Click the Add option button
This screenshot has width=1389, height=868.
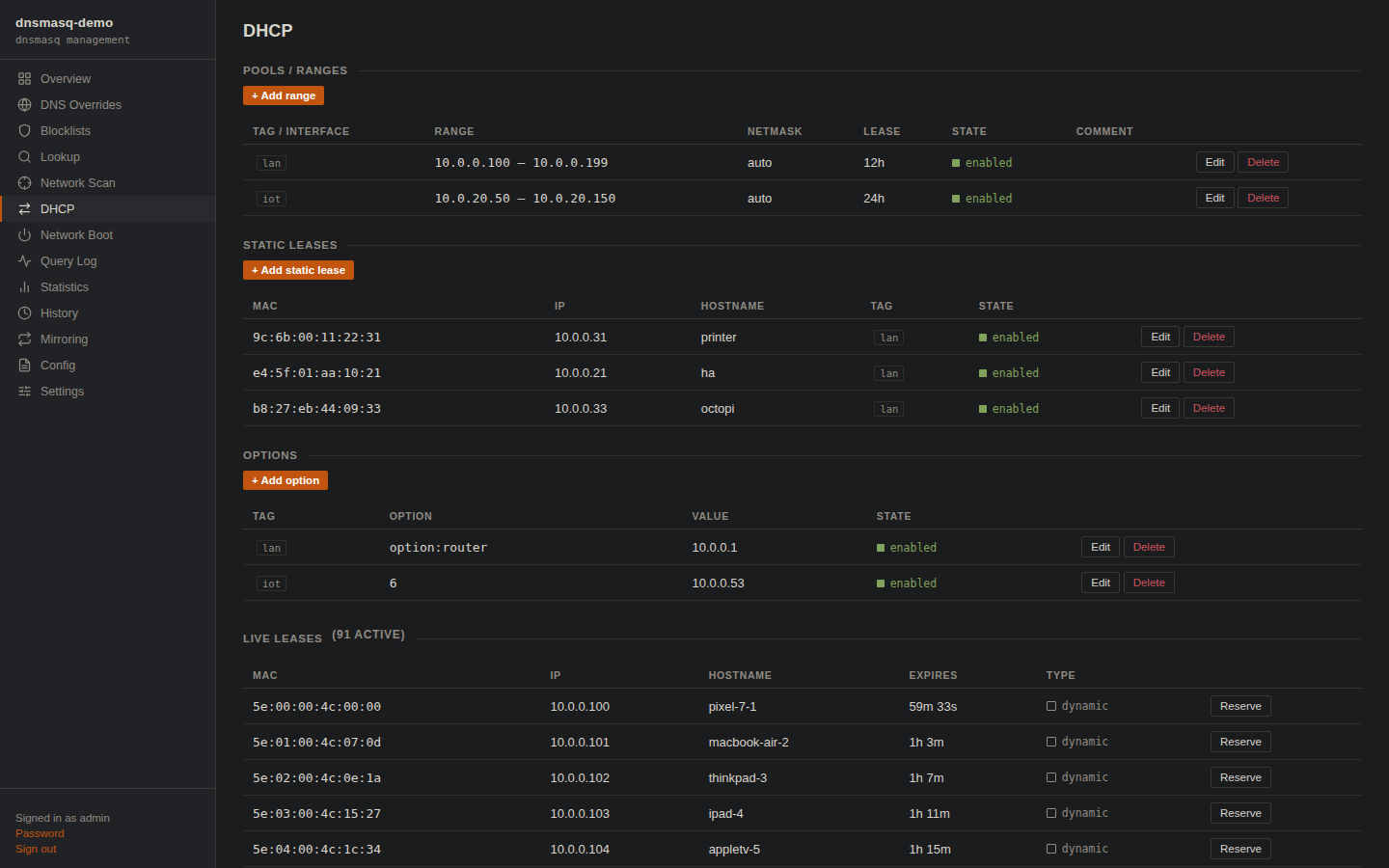click(x=286, y=480)
